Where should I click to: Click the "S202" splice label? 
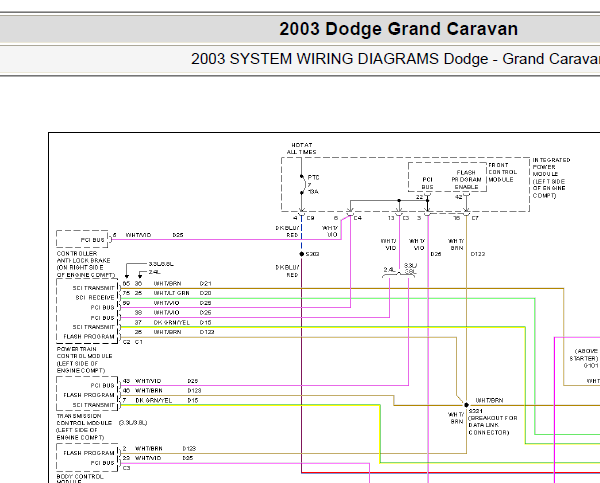(x=312, y=254)
